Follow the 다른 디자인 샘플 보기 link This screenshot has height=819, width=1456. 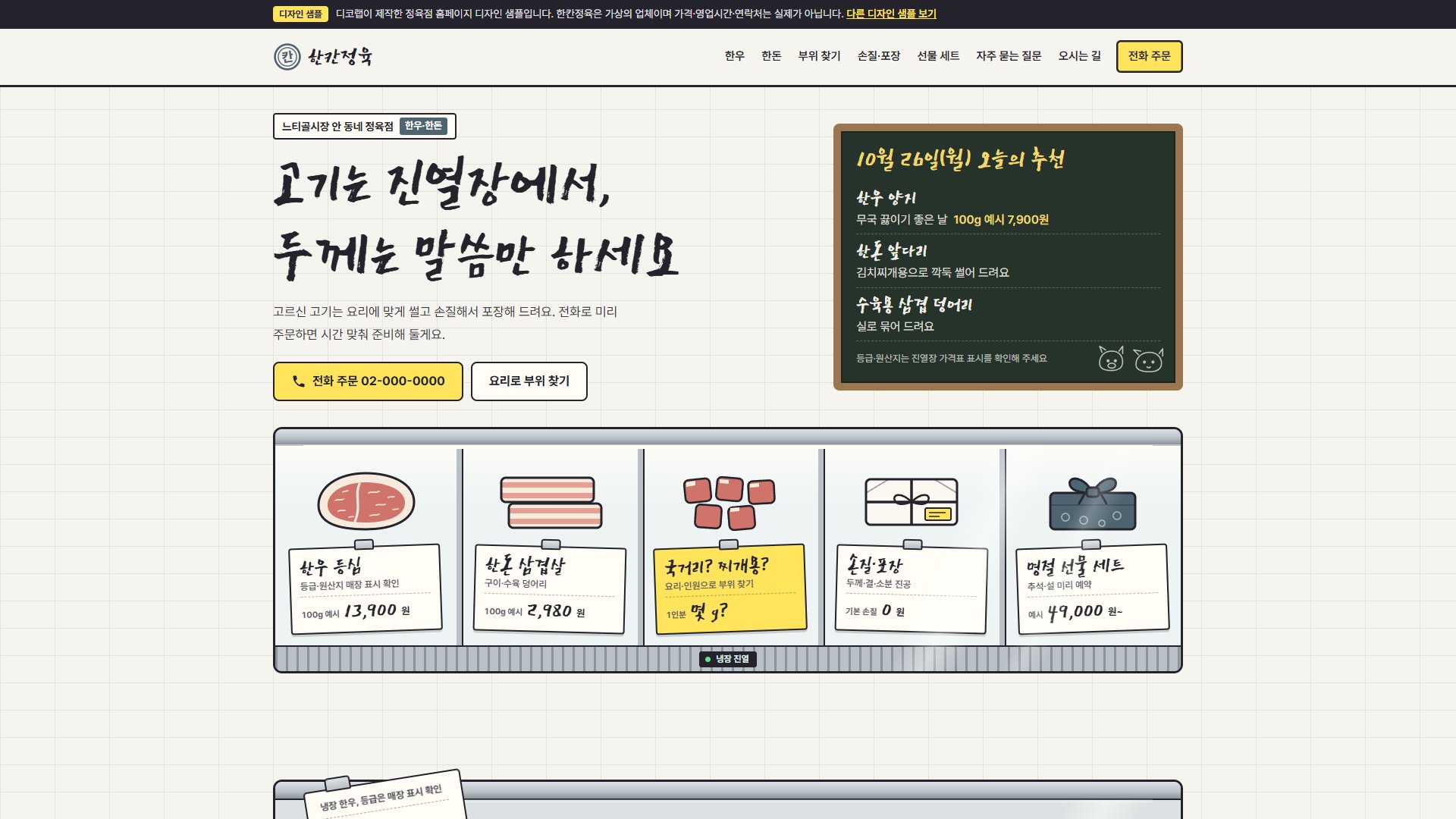click(x=891, y=14)
